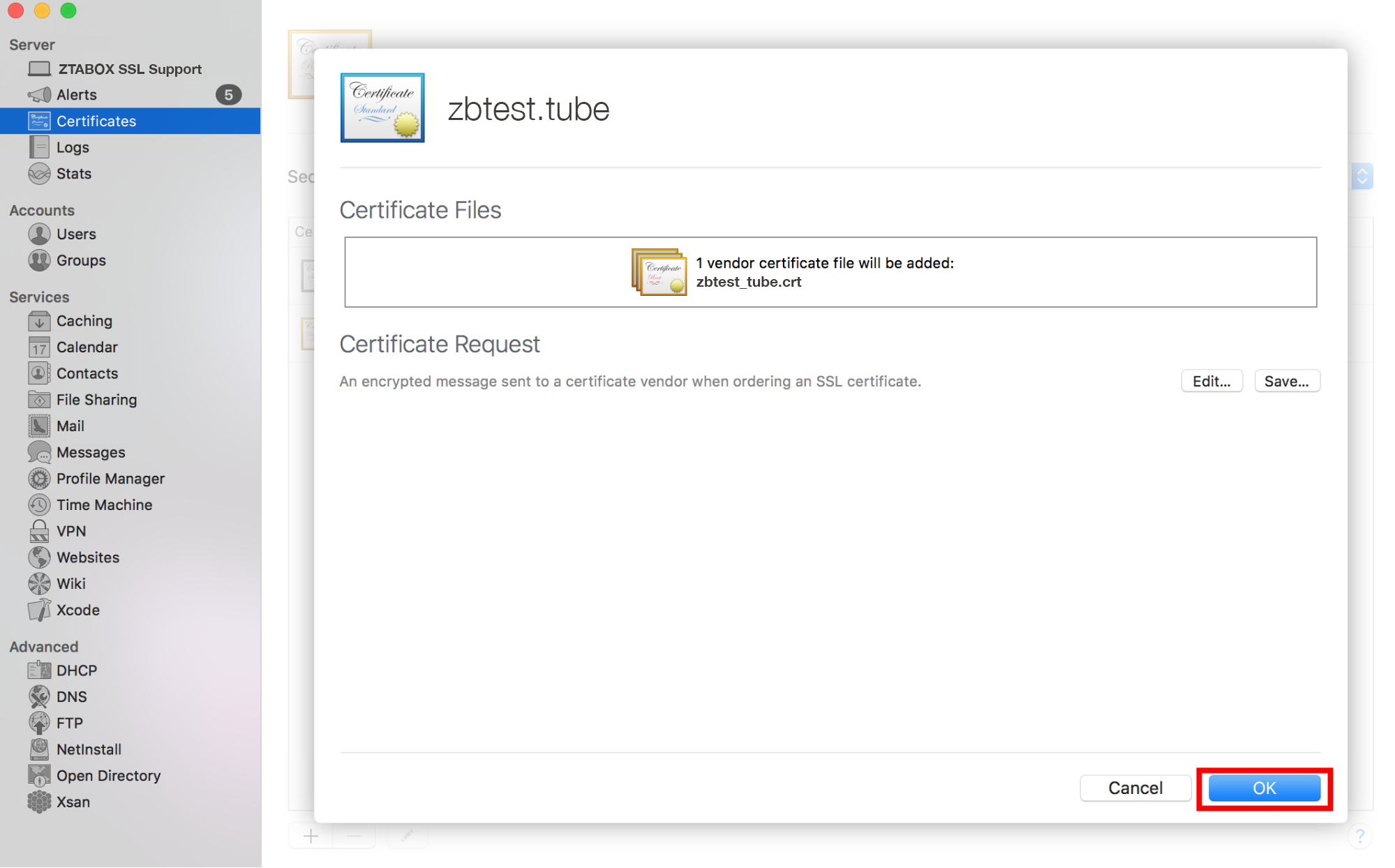Click the Logs sidebar icon

(x=39, y=147)
